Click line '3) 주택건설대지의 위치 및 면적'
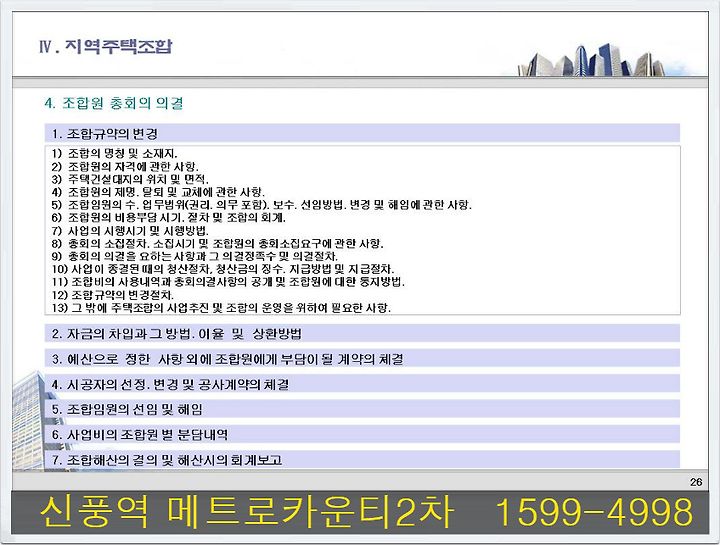Viewport: 720px width, 545px height. point(130,179)
